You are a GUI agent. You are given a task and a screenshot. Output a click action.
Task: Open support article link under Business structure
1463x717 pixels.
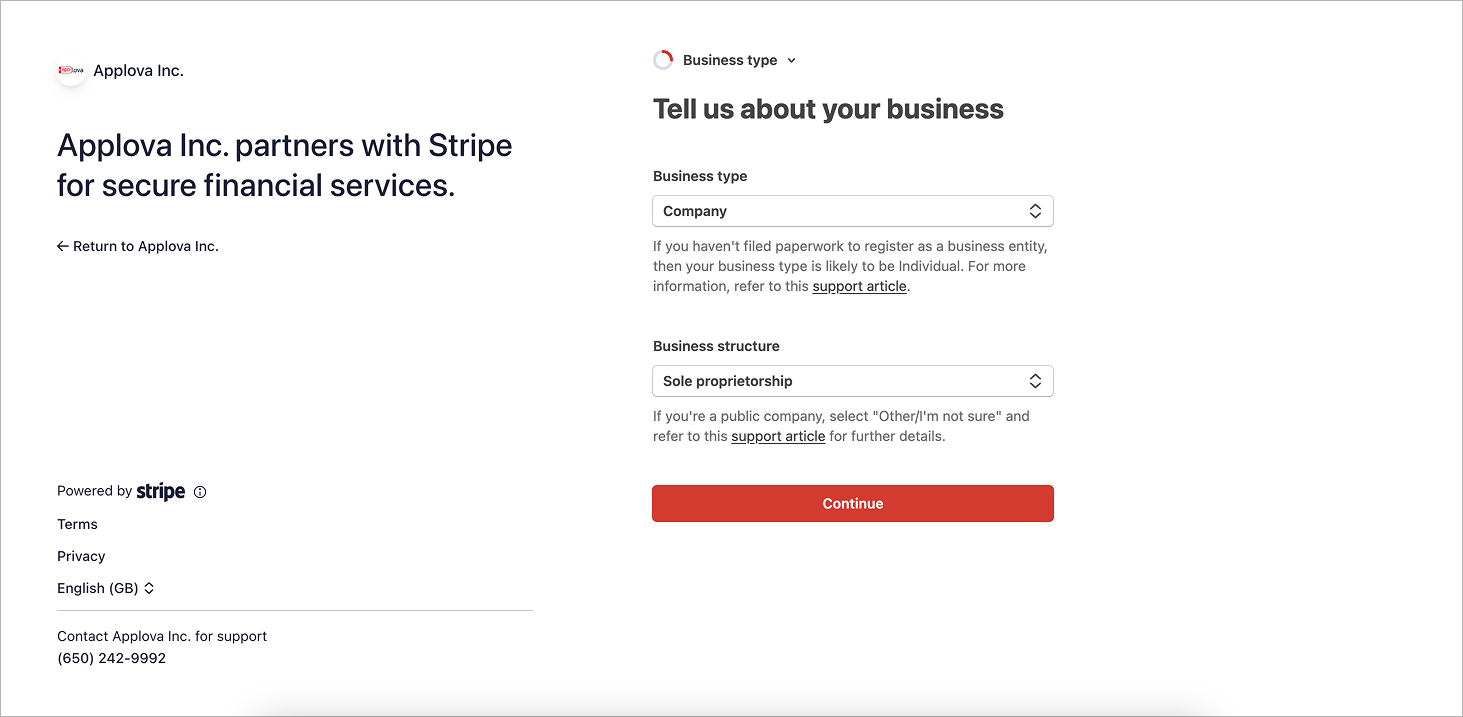pyautogui.click(x=778, y=436)
